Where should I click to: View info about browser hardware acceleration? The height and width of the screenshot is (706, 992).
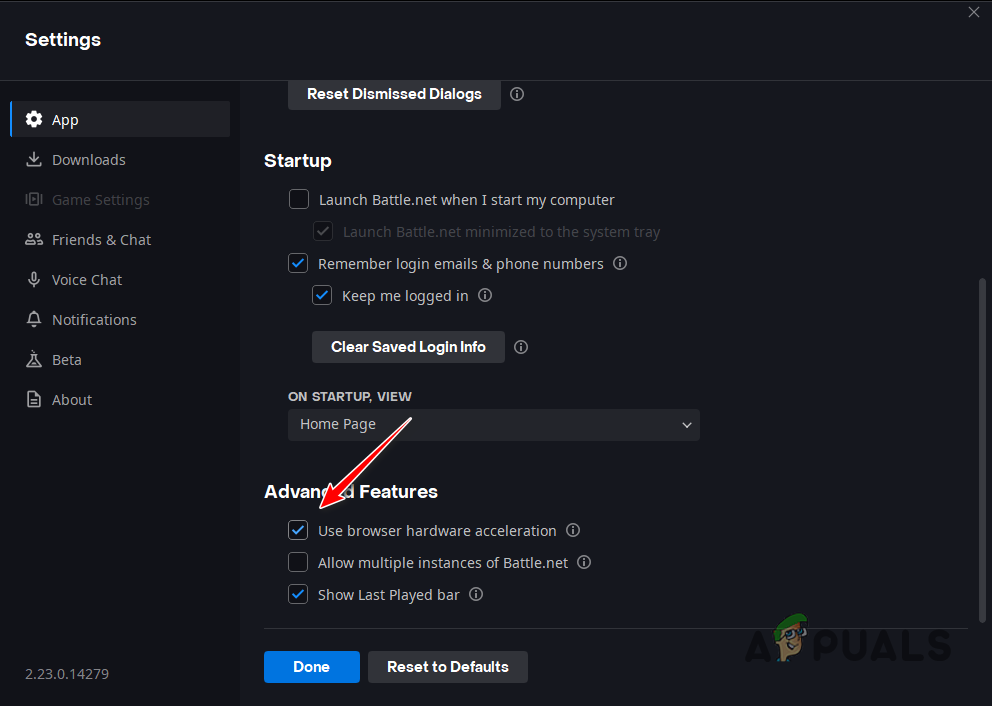[x=572, y=530]
